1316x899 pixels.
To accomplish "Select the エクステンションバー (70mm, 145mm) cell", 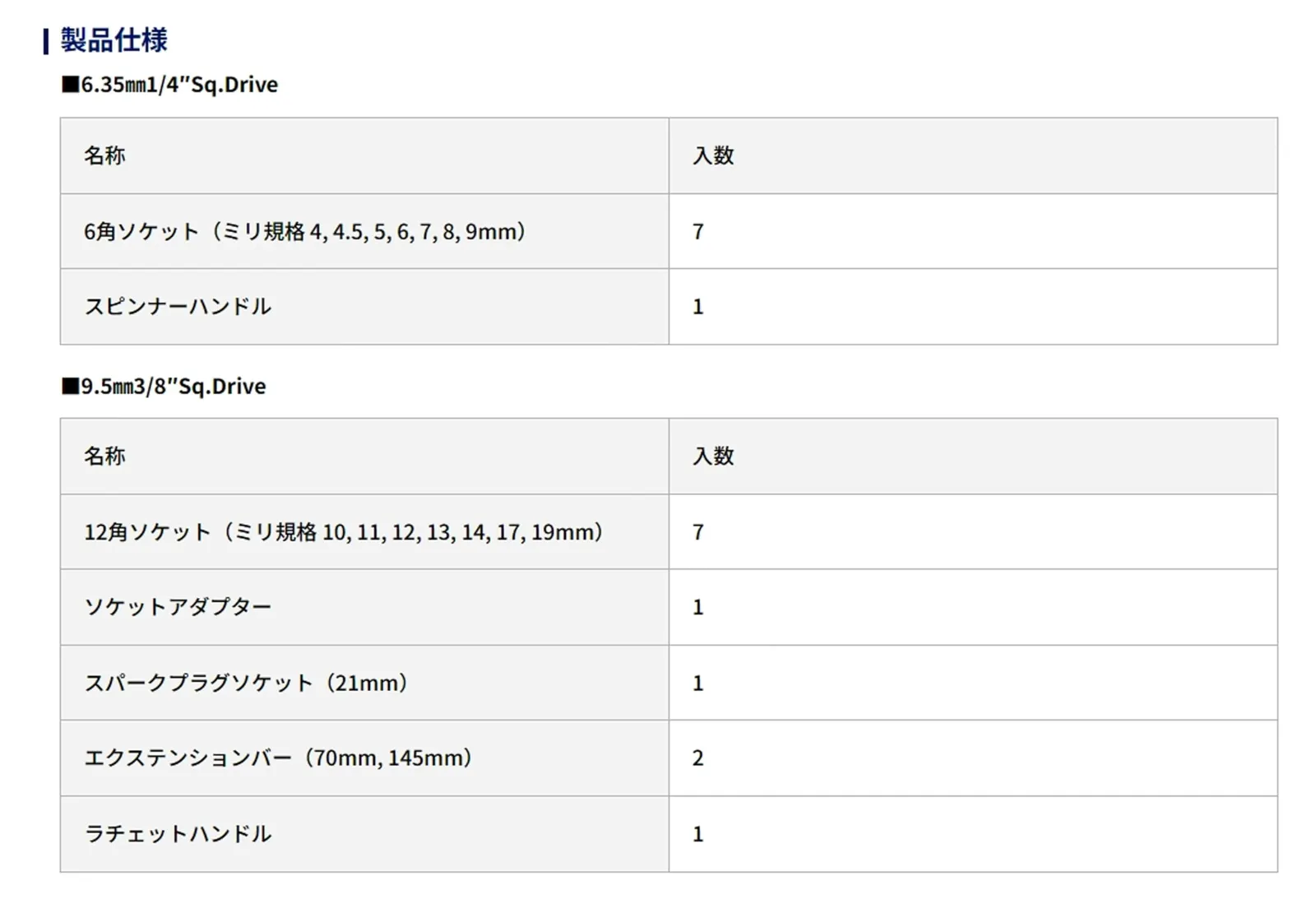I will pyautogui.click(x=278, y=758).
